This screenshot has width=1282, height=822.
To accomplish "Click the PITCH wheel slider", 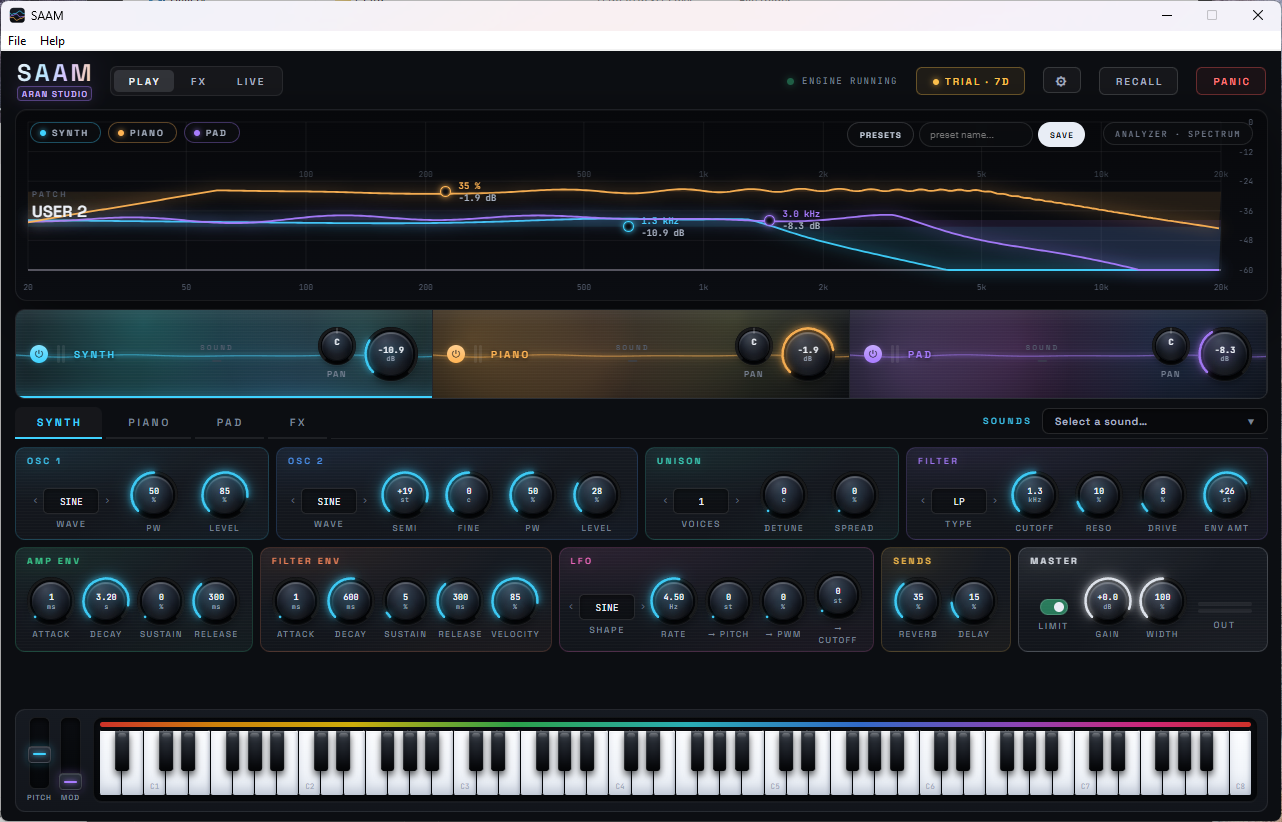I will pos(39,753).
